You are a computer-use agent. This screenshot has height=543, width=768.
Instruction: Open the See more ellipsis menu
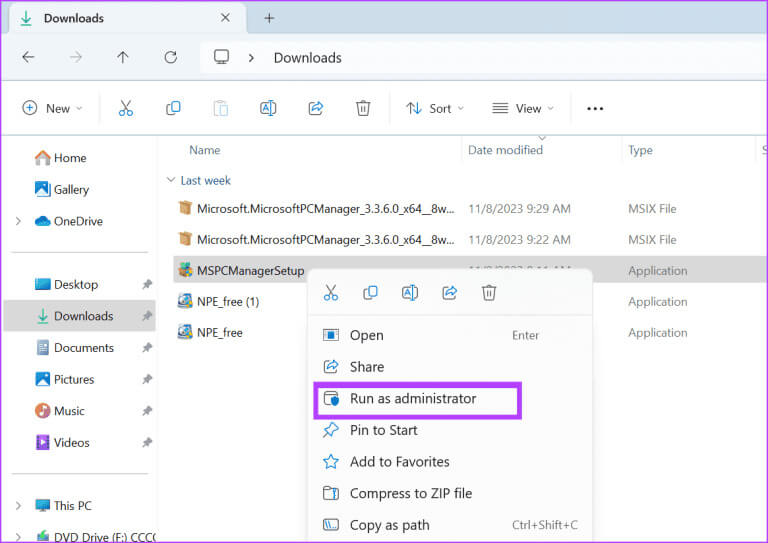[595, 109]
